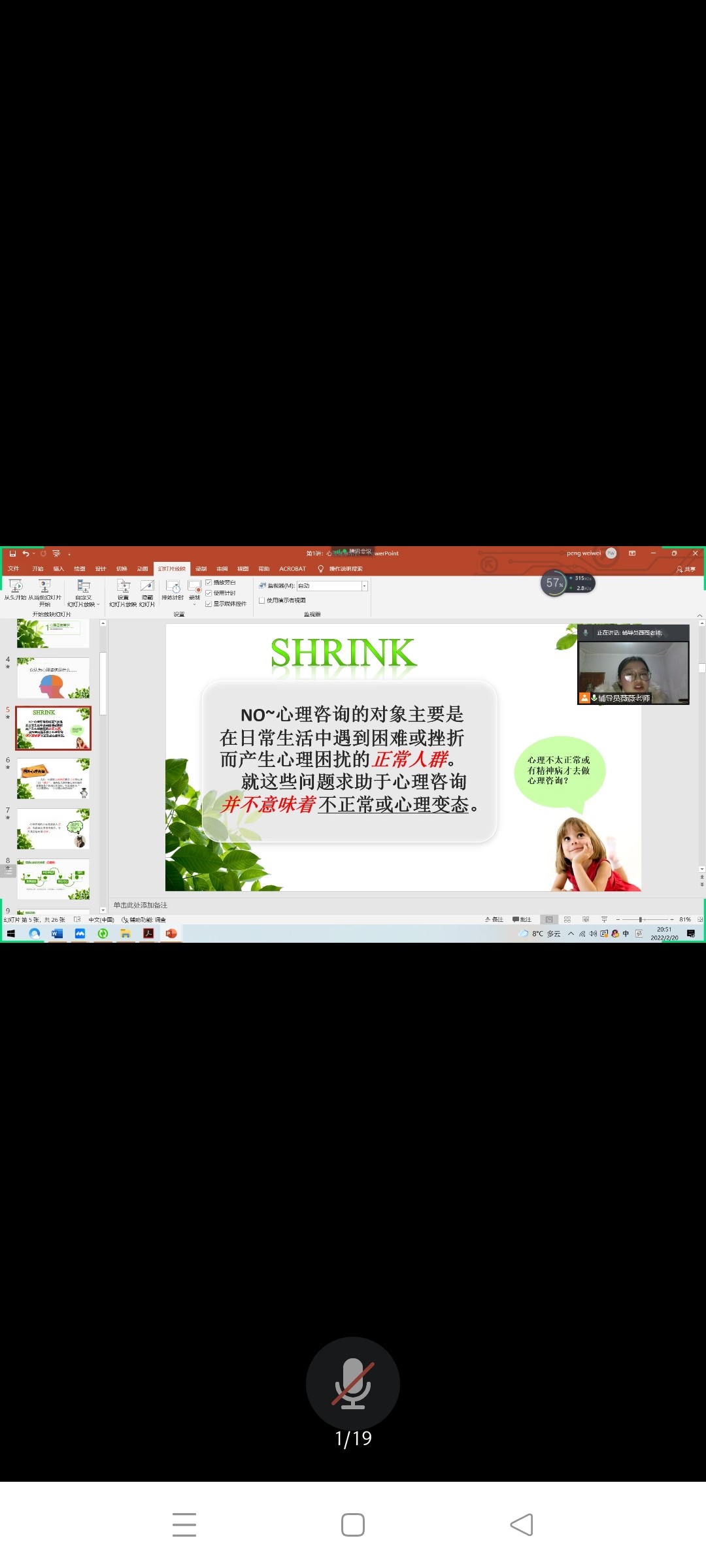Open the Insert (插入) ribbon tab
This screenshot has width=706, height=1568.
[58, 569]
